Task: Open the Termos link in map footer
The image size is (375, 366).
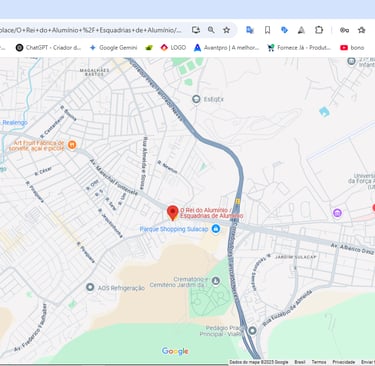Action: pyautogui.click(x=319, y=362)
